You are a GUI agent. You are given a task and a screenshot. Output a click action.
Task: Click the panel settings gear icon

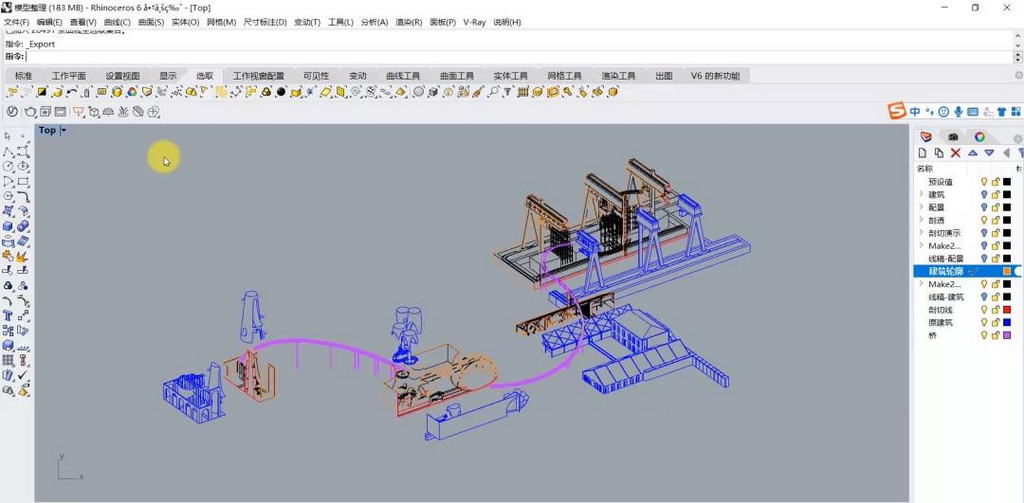1017,138
